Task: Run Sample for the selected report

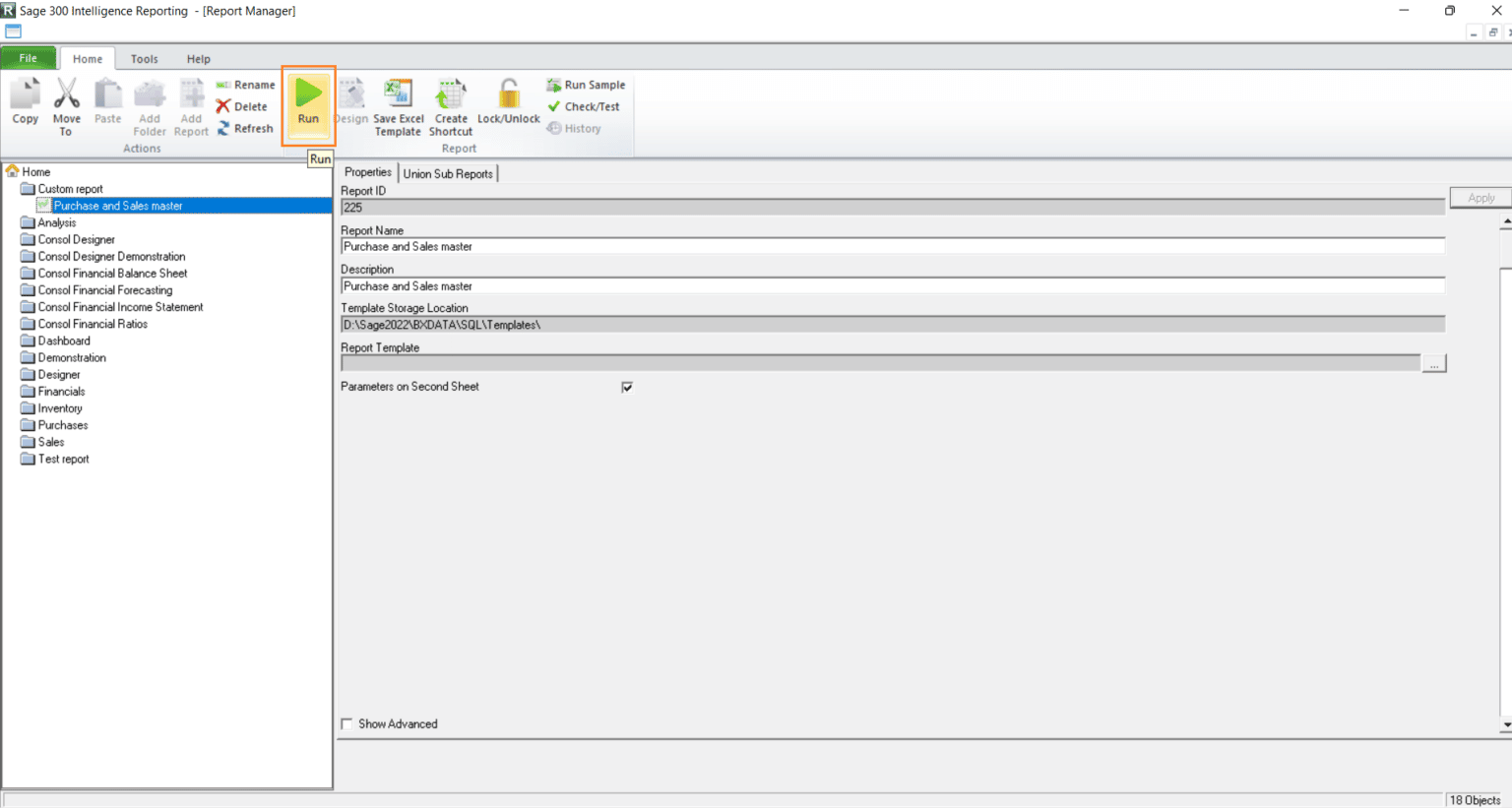Action: (585, 85)
